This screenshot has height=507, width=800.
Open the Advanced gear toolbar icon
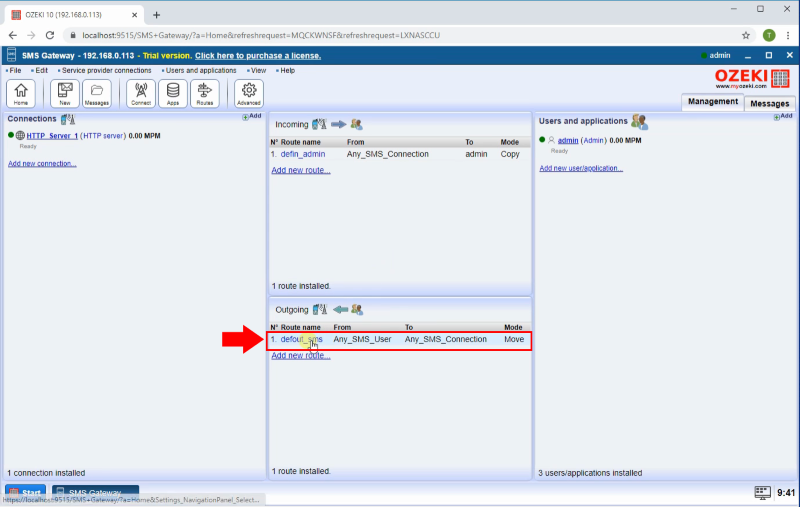tap(249, 94)
